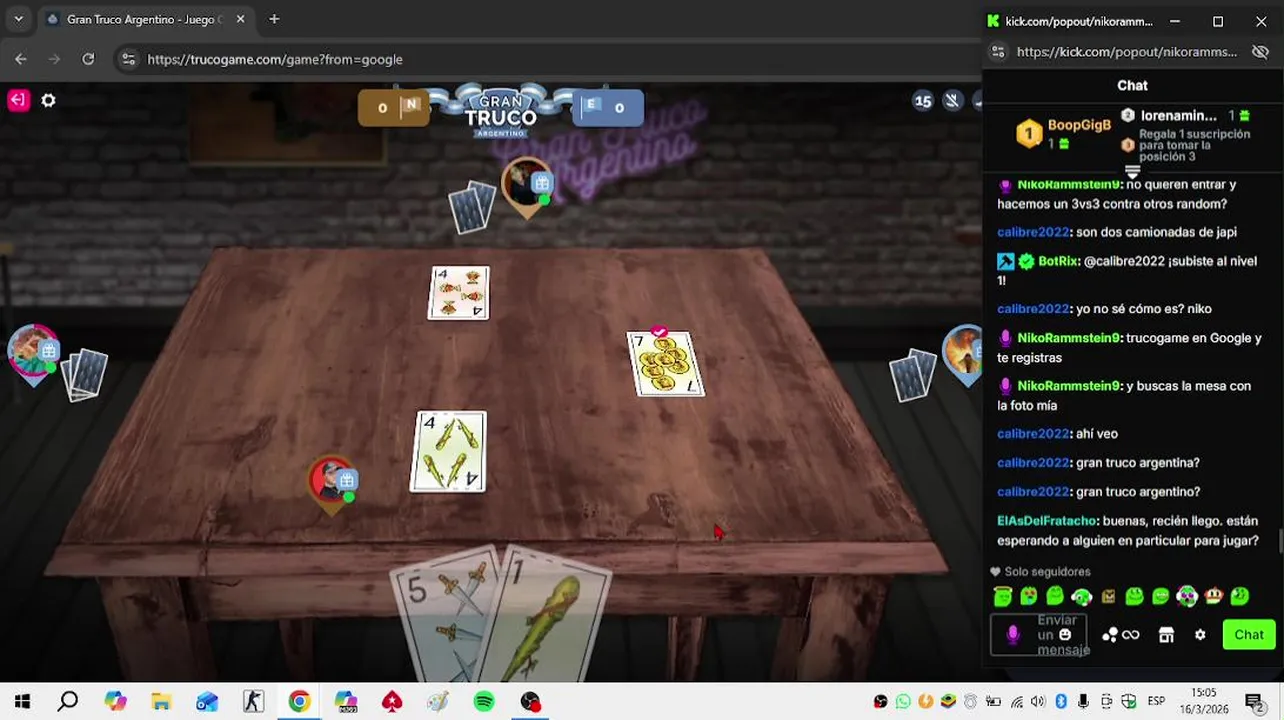
Task: Open a new browser tab
Action: 274,19
